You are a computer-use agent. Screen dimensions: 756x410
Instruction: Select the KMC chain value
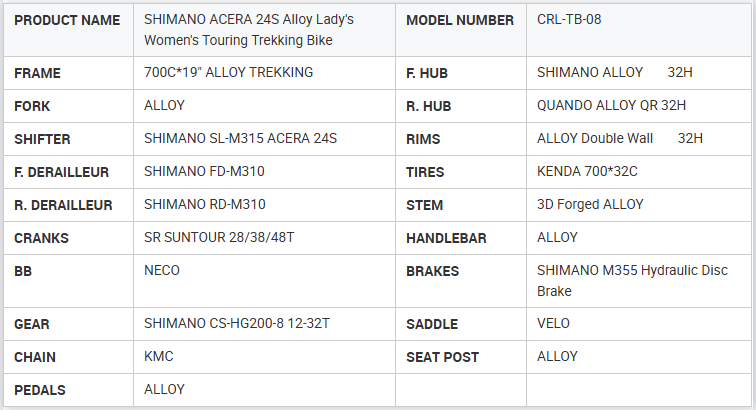159,356
